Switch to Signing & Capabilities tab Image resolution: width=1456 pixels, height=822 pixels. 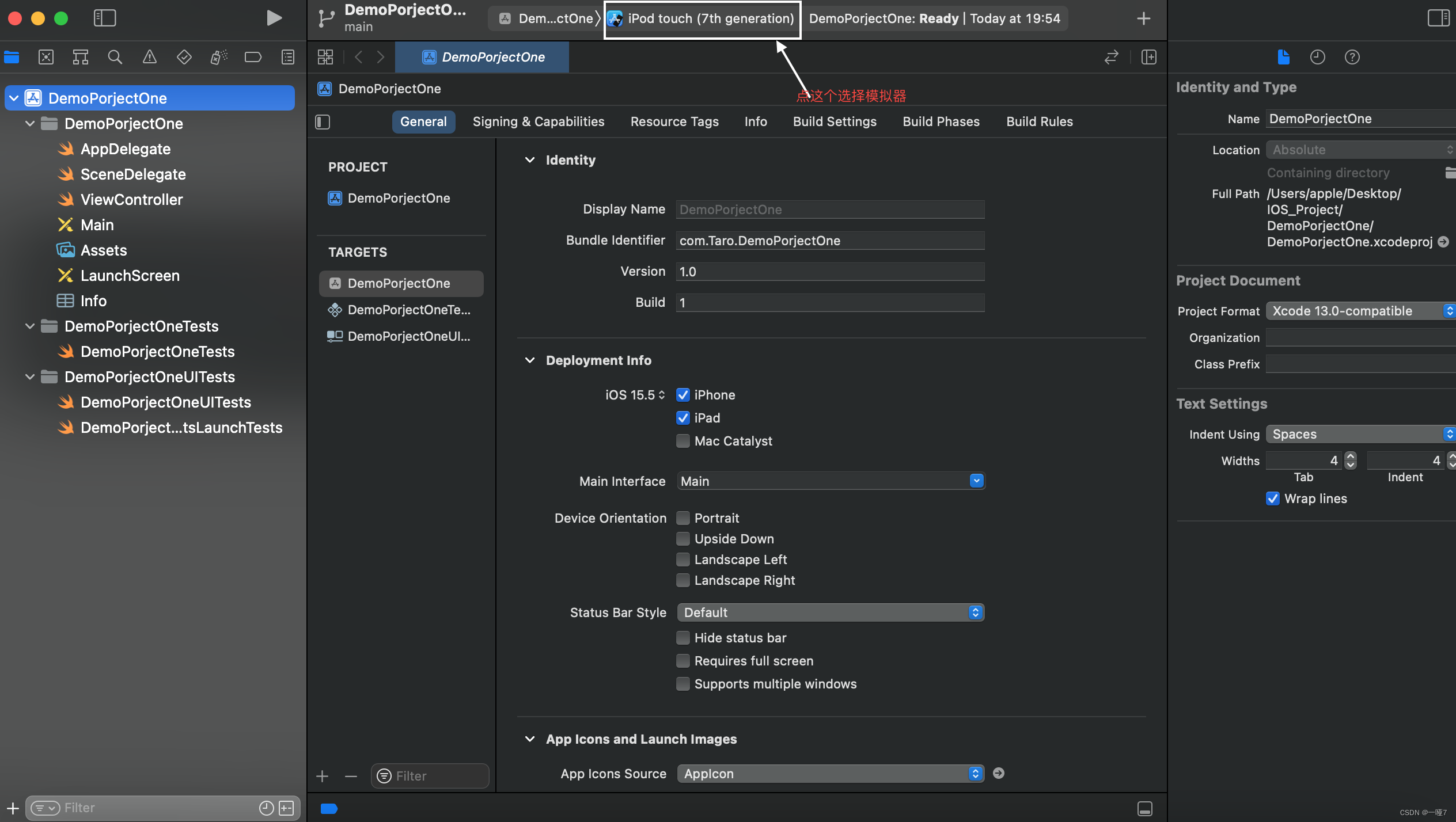click(538, 121)
